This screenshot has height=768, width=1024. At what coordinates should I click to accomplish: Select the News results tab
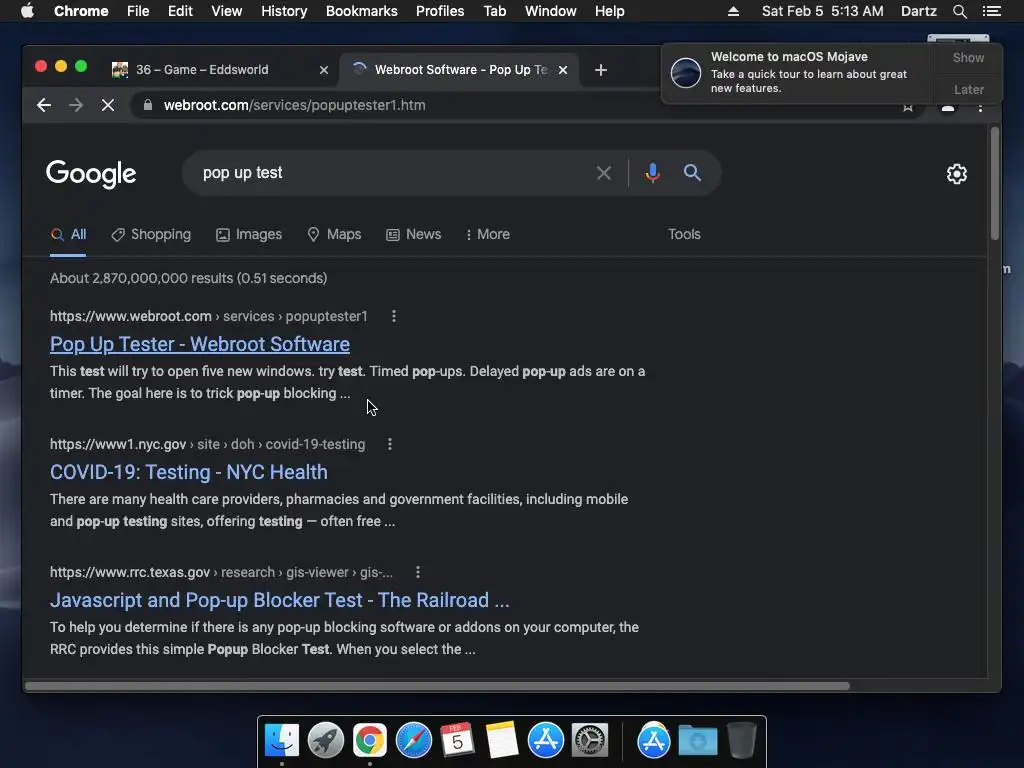pos(413,234)
